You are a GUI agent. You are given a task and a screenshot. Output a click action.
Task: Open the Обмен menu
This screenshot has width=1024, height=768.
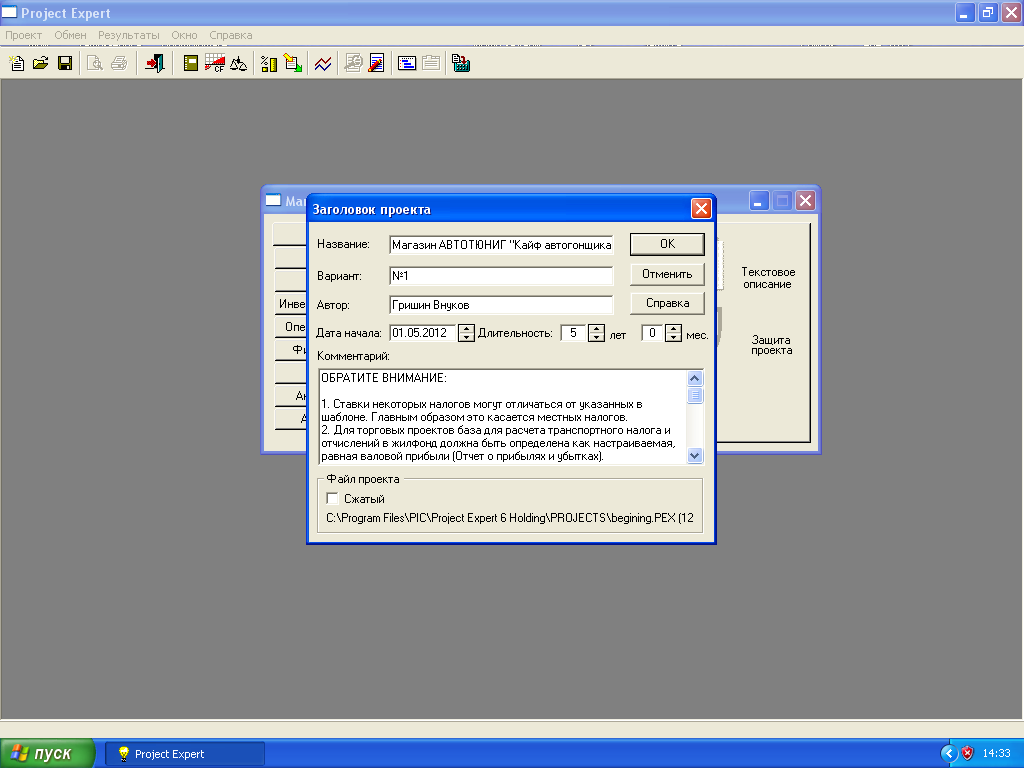(71, 35)
